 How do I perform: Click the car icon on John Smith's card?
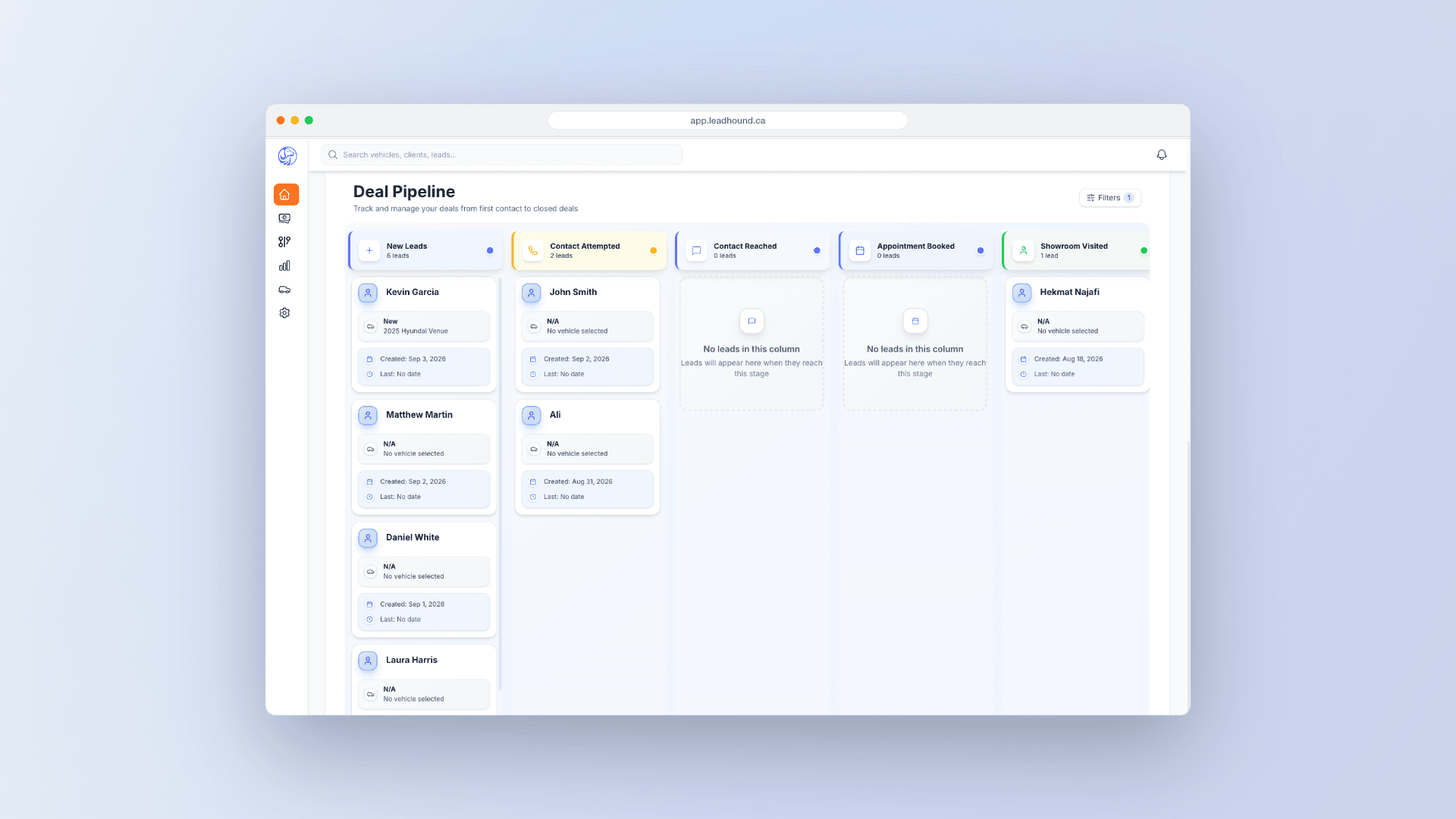pyautogui.click(x=534, y=326)
